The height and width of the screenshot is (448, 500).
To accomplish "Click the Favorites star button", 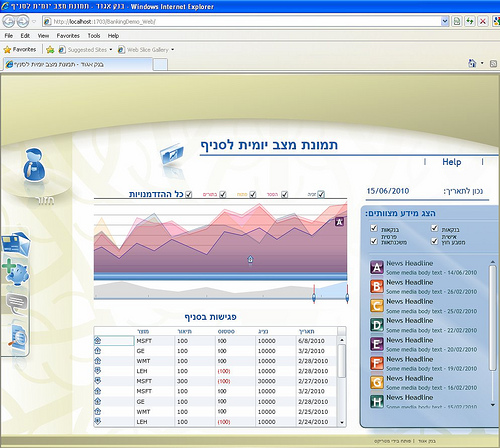I will tap(20, 50).
